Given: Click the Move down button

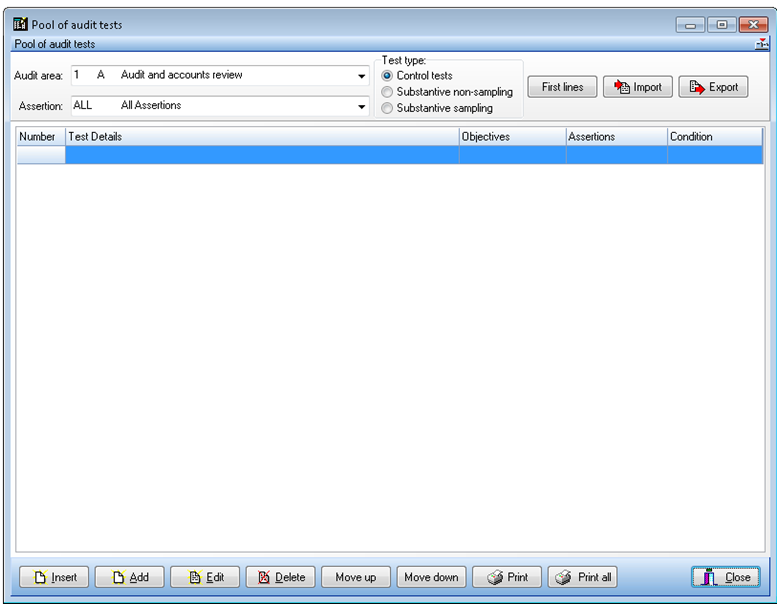Looking at the screenshot, I should click(431, 577).
